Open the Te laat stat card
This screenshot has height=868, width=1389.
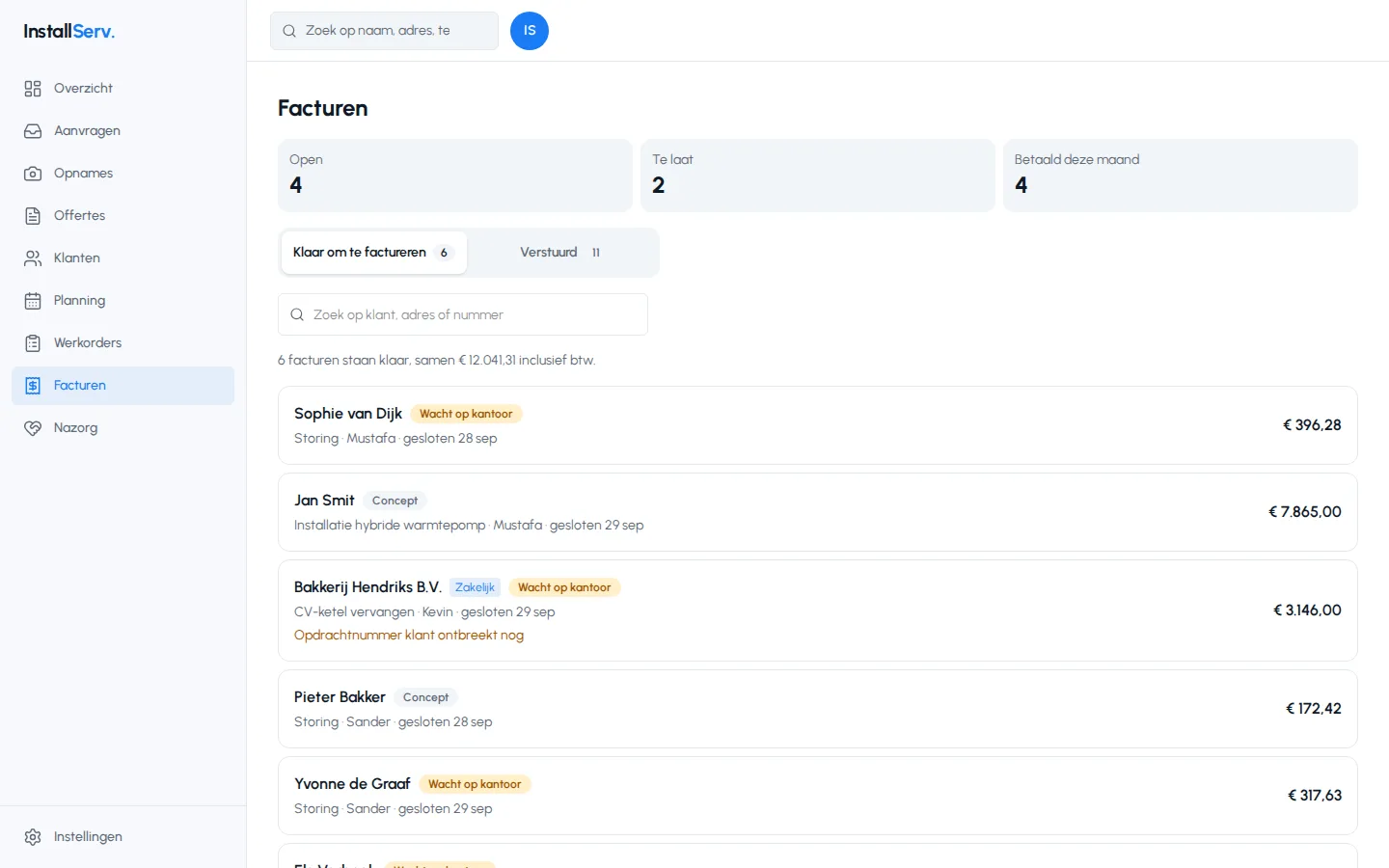818,176
